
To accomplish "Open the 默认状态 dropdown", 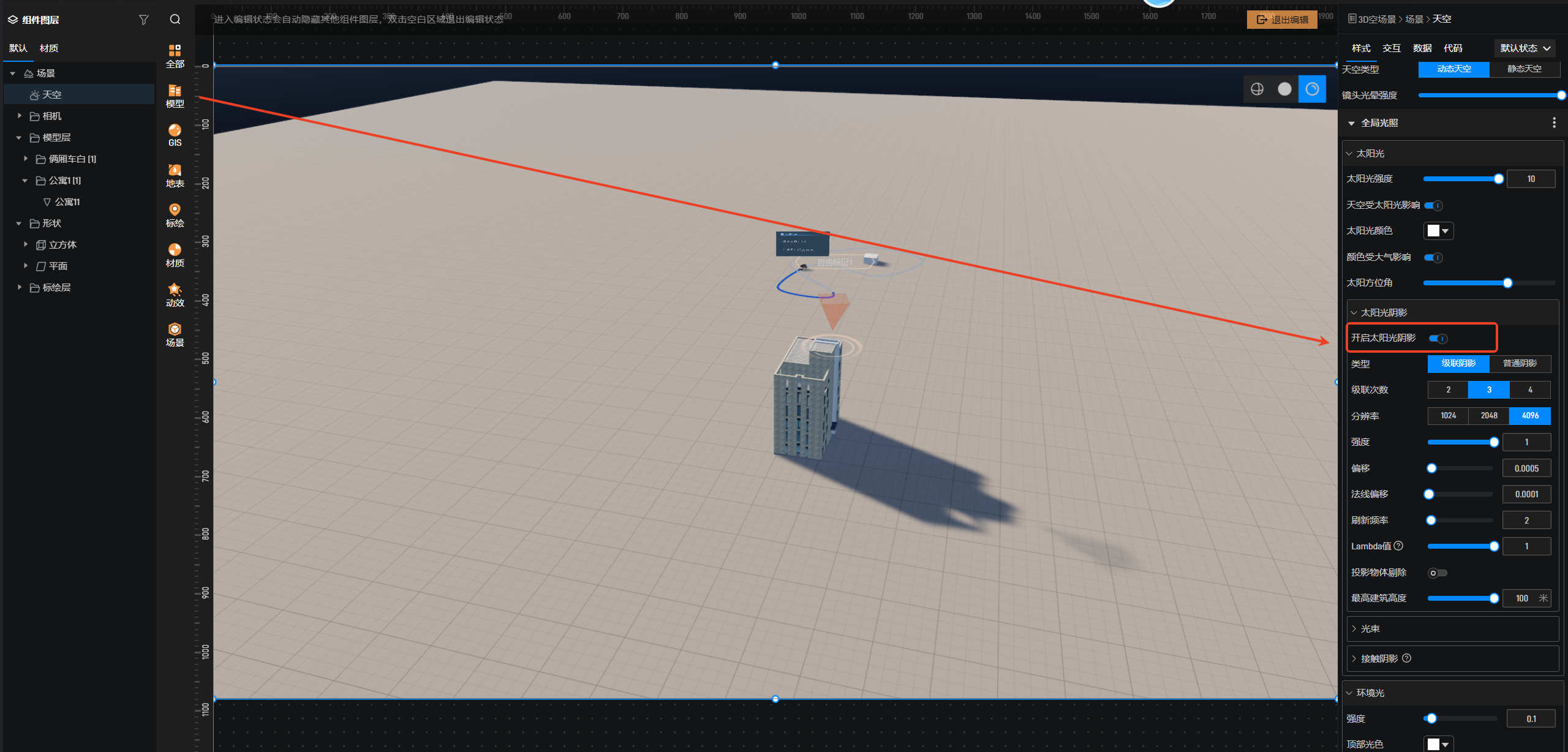I will 1525,48.
